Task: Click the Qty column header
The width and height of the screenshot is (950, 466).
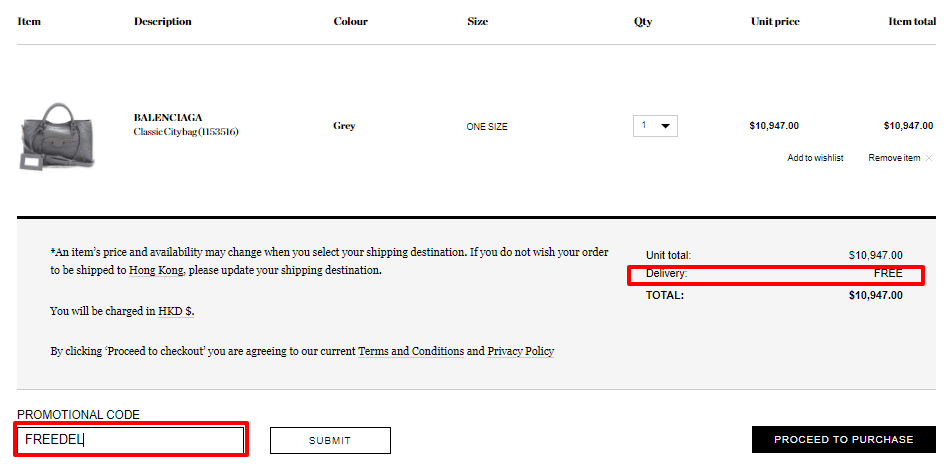Action: (643, 21)
